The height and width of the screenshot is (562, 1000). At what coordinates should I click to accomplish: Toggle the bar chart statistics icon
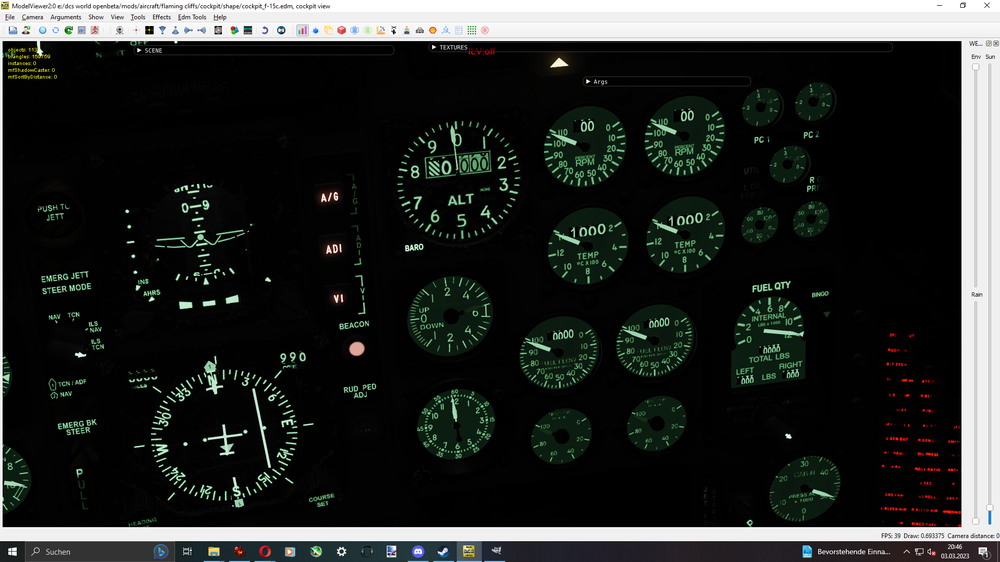click(302, 30)
